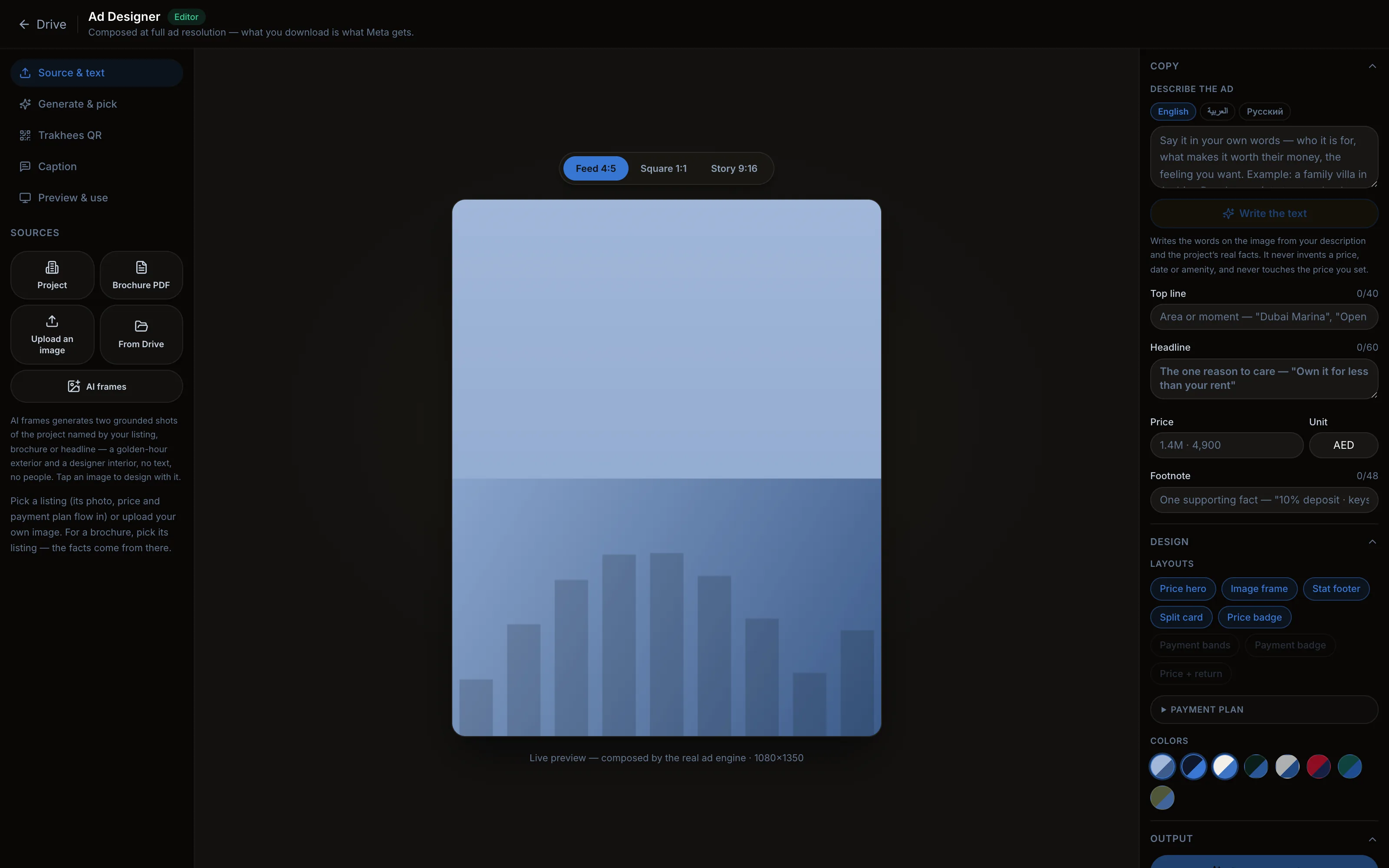This screenshot has height=868, width=1389.
Task: Switch to Story 9:16 format
Action: 734,168
